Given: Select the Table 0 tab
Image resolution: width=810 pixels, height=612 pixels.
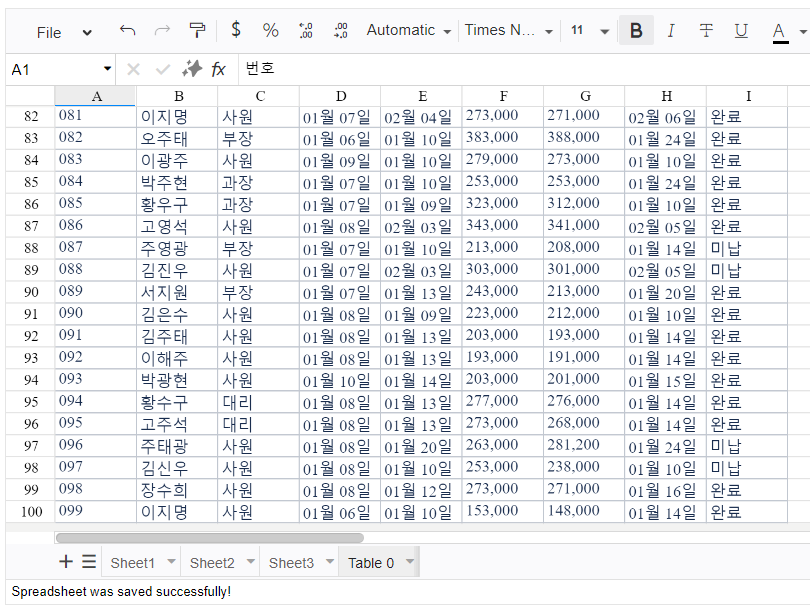Looking at the screenshot, I should tap(371, 562).
